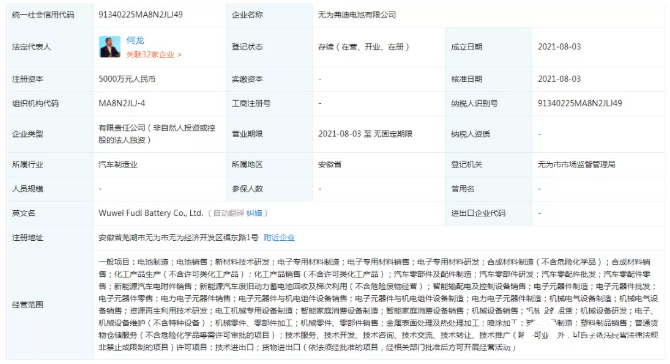Select the 纳税人资质 label cell

coord(489,134)
